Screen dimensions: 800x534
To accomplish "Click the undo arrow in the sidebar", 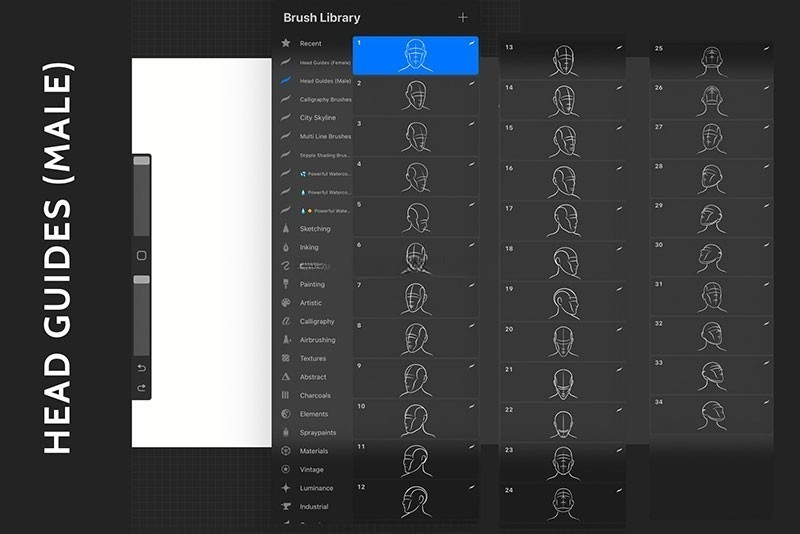I will (x=141, y=368).
